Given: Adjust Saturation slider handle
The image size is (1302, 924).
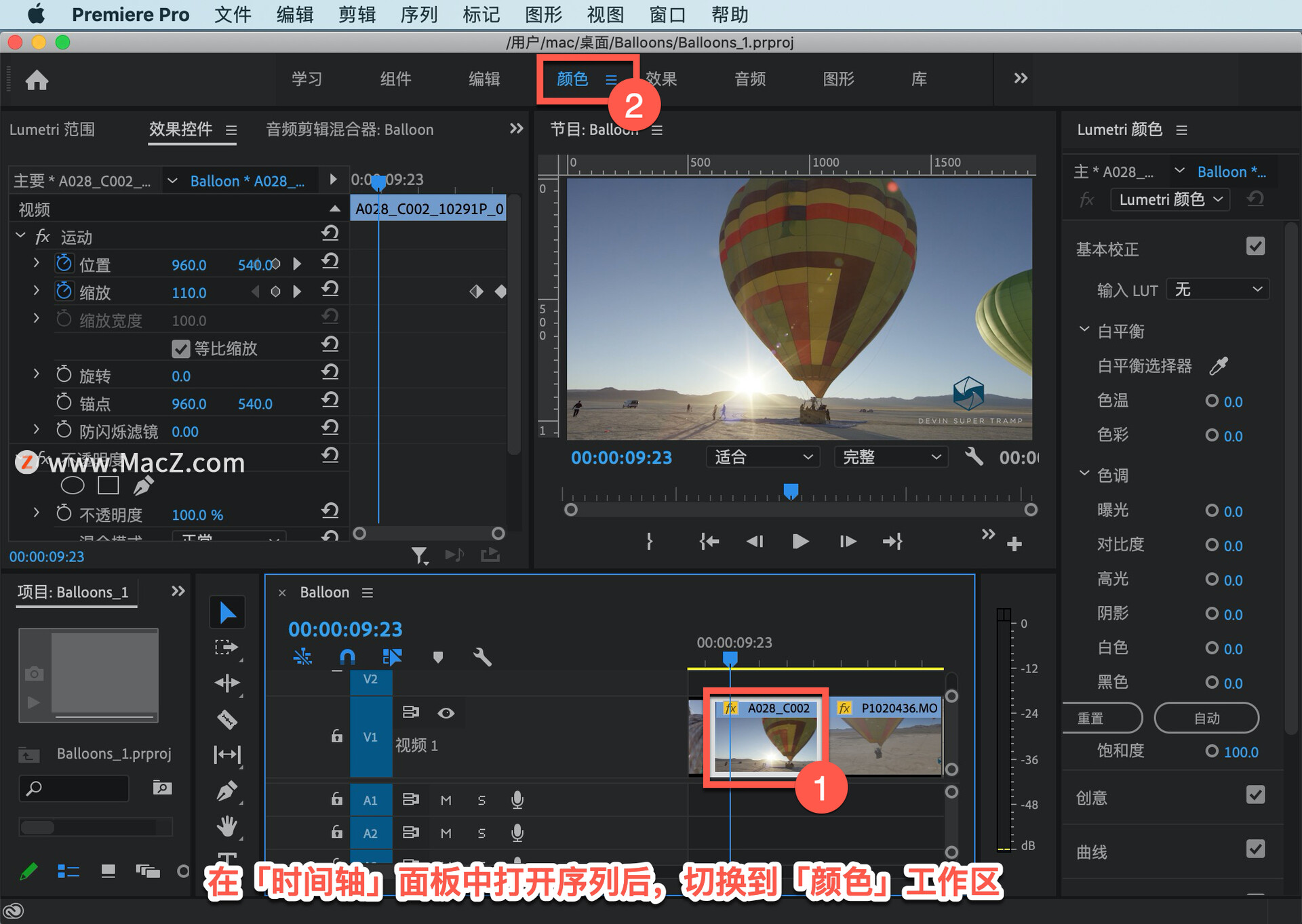Looking at the screenshot, I should point(1211,750).
